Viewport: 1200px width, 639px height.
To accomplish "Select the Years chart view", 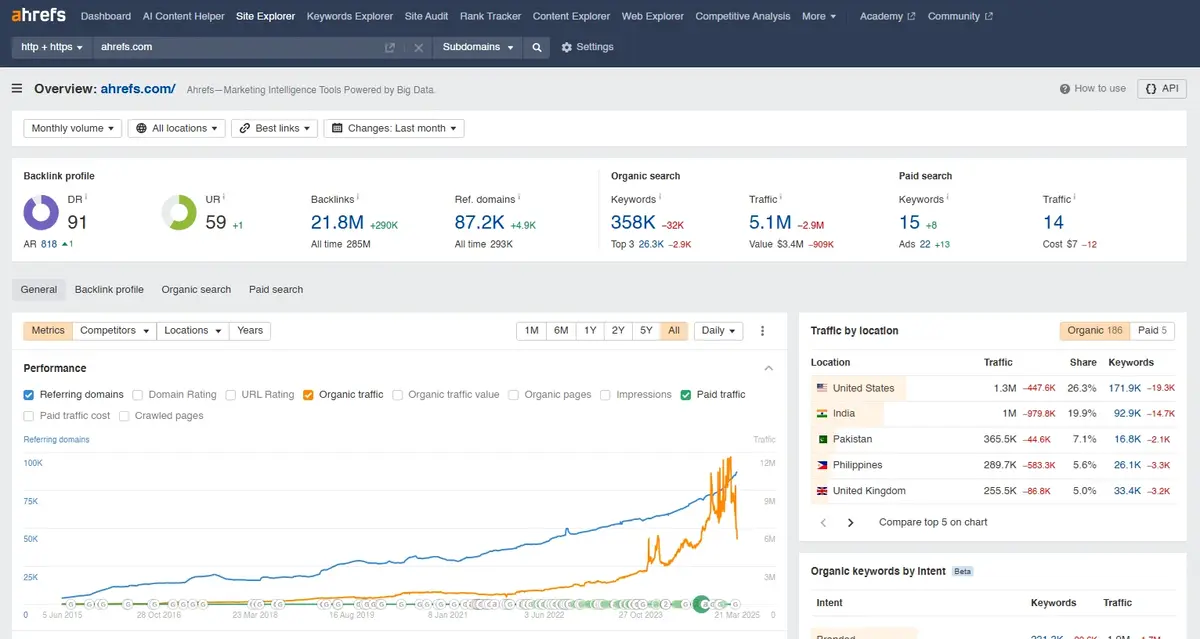I will click(250, 331).
